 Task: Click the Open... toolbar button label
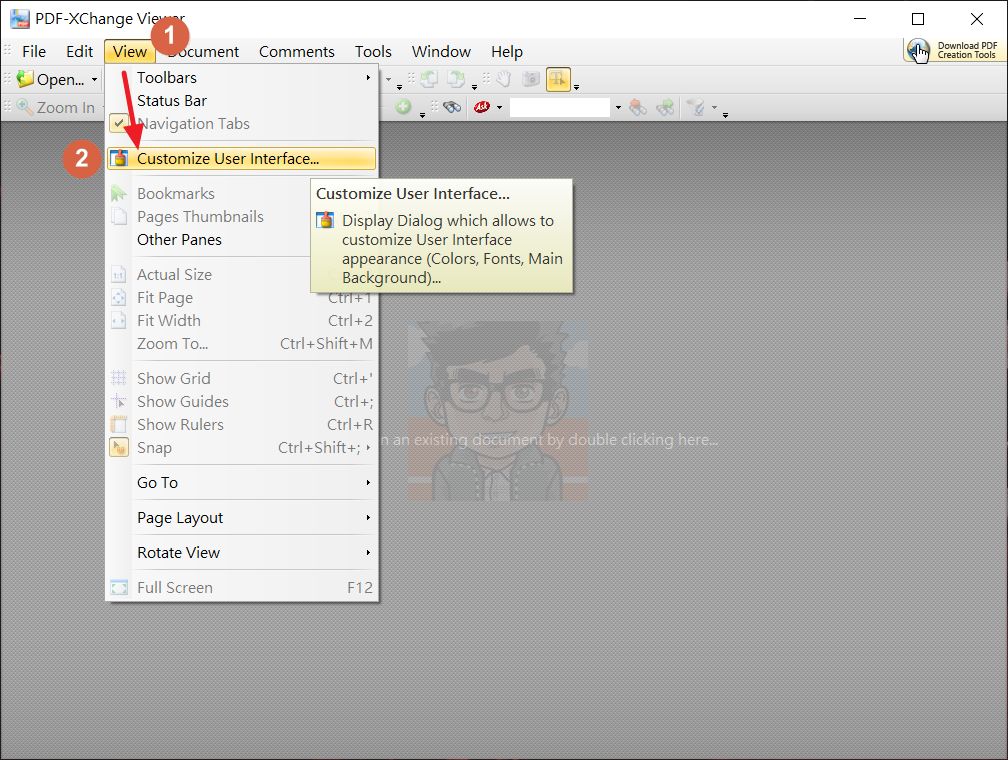(x=60, y=80)
